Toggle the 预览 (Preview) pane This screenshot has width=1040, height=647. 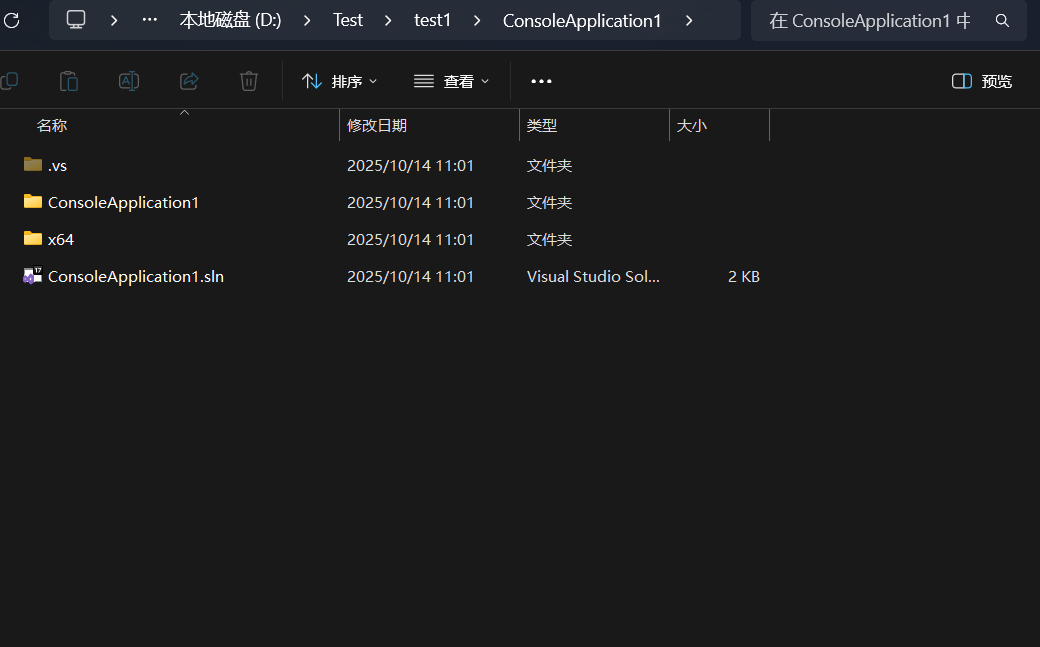pyautogui.click(x=981, y=81)
